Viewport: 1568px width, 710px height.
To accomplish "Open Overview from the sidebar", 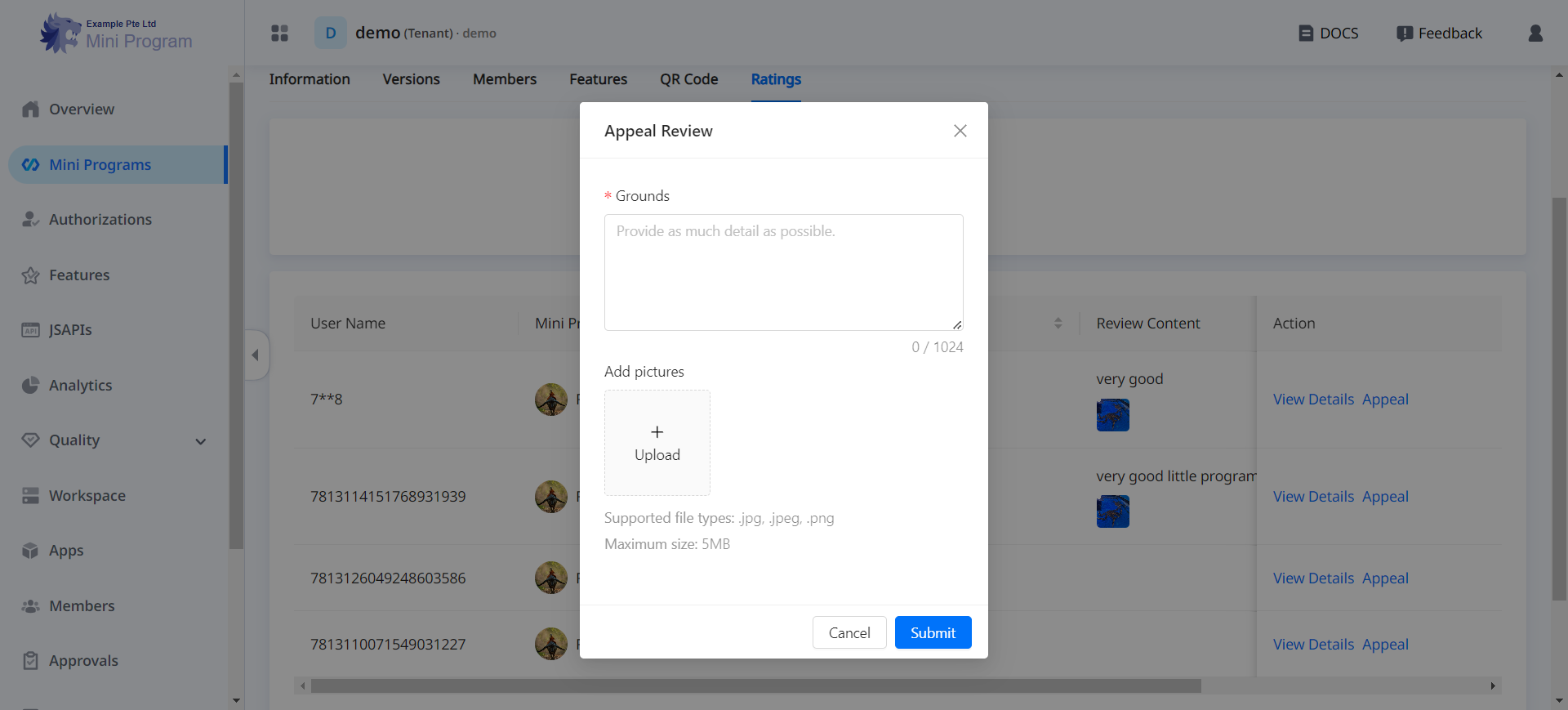I will tap(81, 109).
